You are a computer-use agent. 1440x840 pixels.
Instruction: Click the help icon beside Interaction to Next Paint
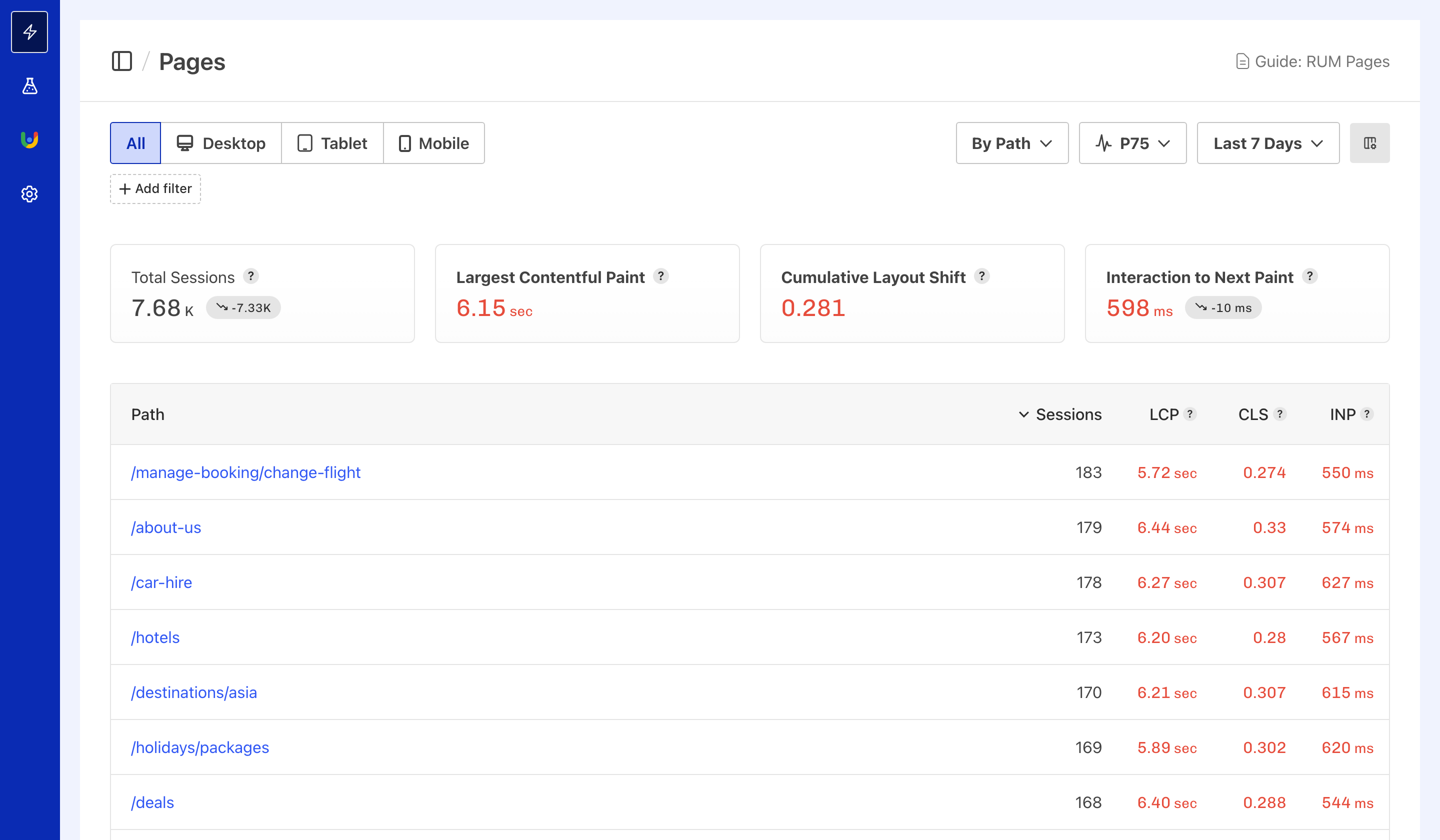coord(1309,276)
